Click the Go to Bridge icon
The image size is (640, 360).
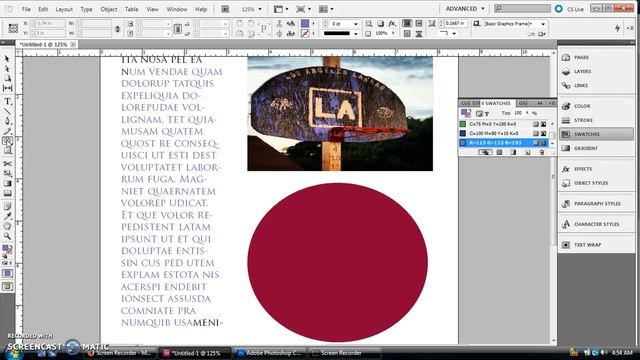point(225,9)
